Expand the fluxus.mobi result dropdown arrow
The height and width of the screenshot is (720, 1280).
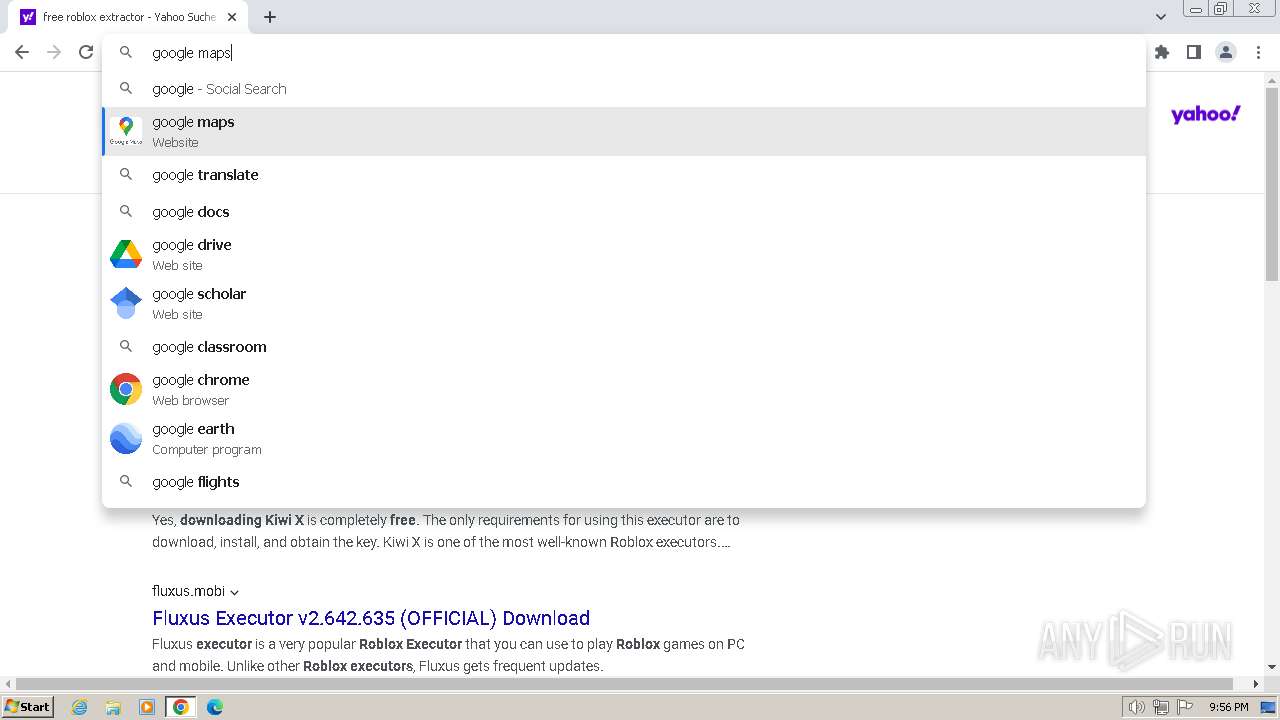(234, 592)
